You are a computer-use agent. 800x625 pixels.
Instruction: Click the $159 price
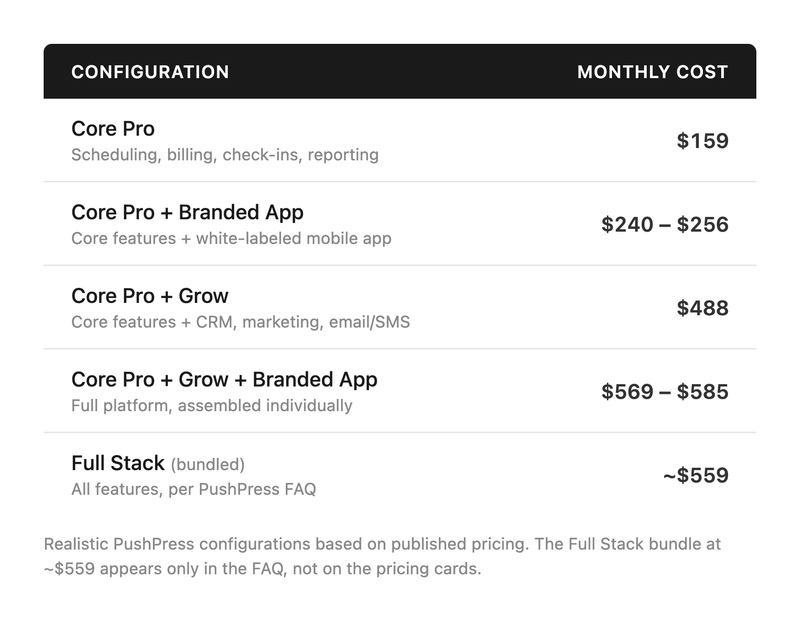point(702,141)
